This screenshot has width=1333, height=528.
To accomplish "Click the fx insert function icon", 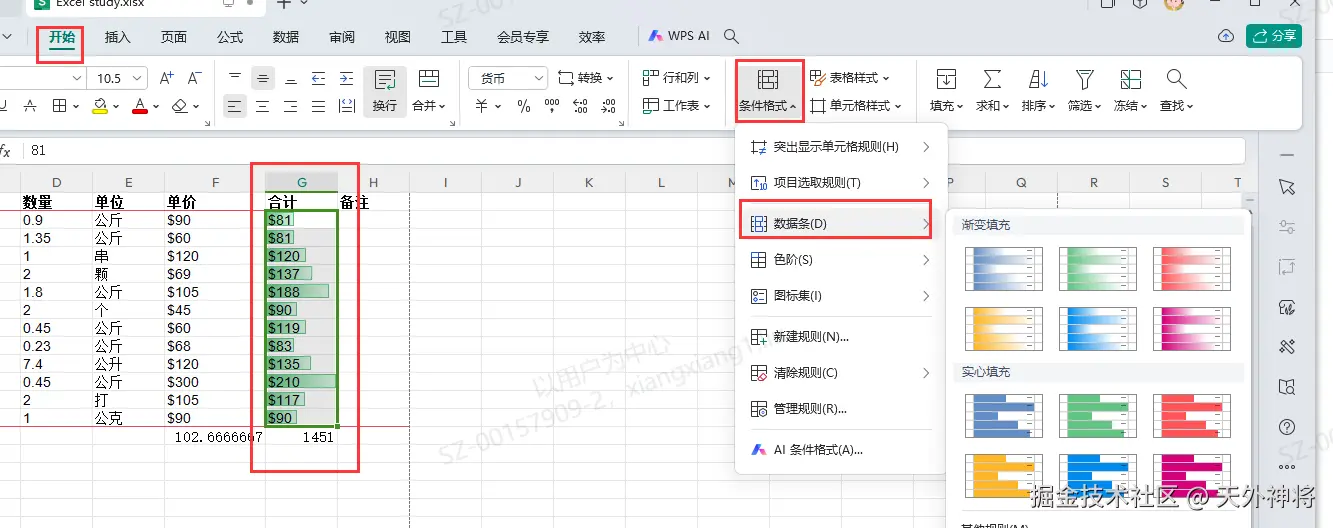I will 5,151.
